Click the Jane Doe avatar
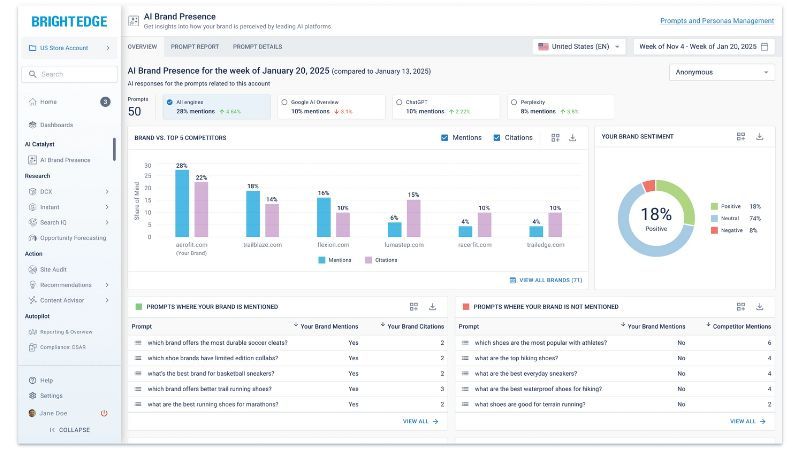 point(33,413)
